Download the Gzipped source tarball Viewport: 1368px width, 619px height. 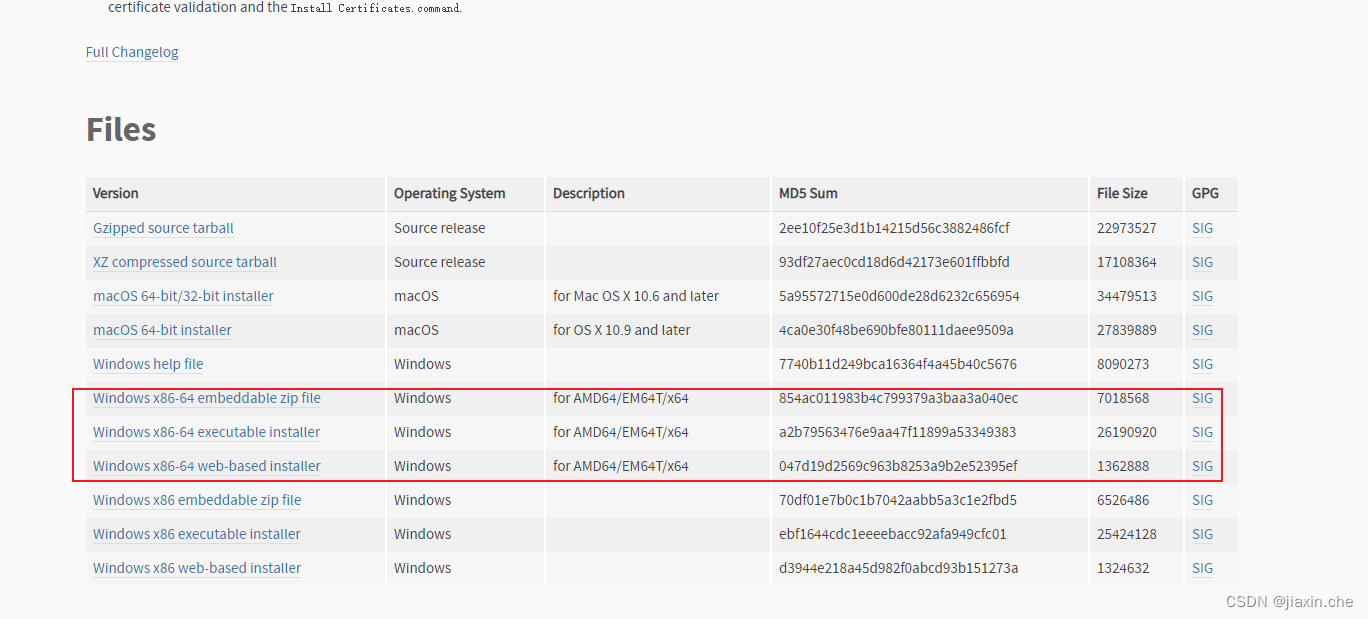[162, 228]
